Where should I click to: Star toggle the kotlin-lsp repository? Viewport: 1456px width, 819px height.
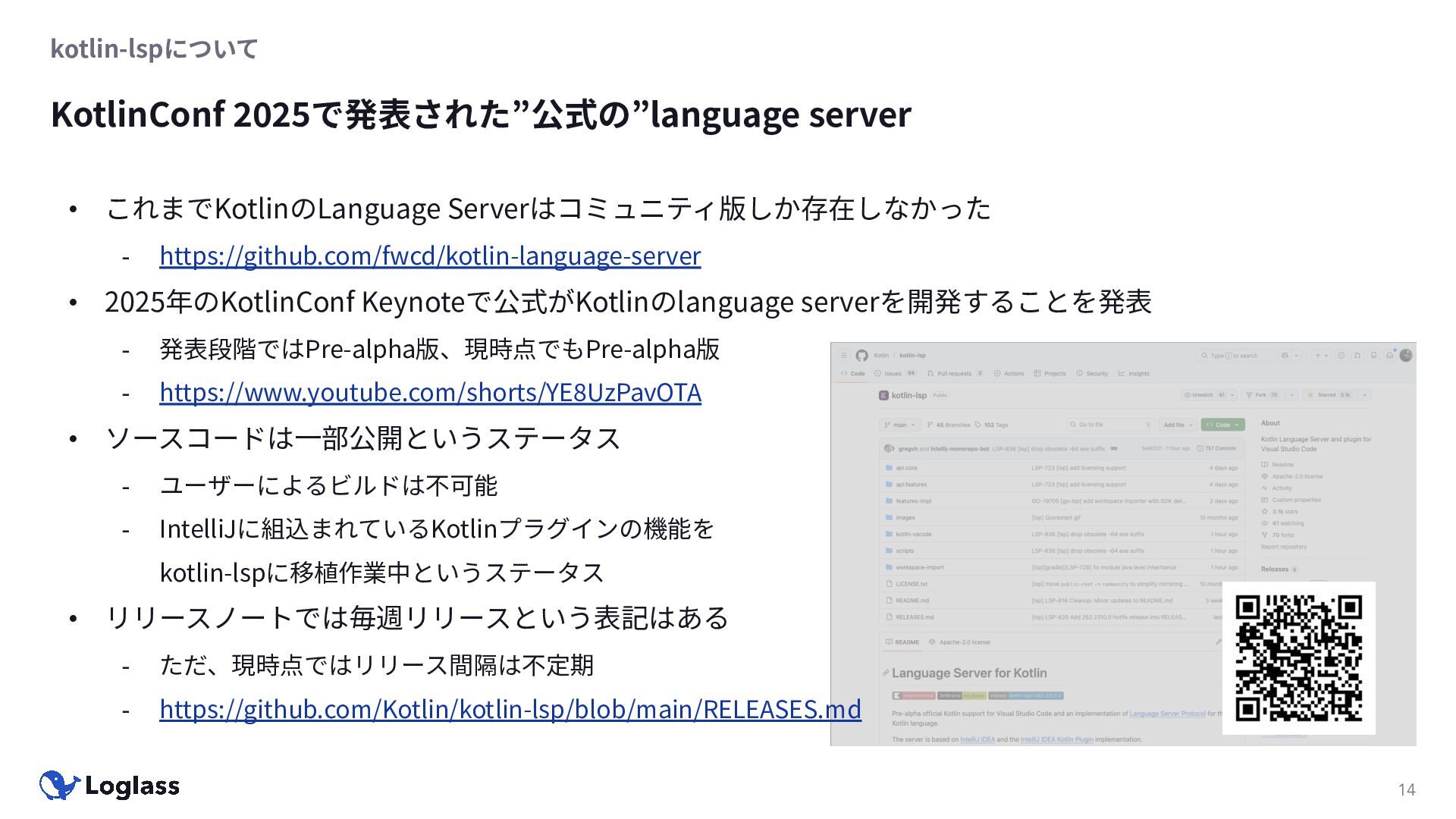click(1326, 395)
